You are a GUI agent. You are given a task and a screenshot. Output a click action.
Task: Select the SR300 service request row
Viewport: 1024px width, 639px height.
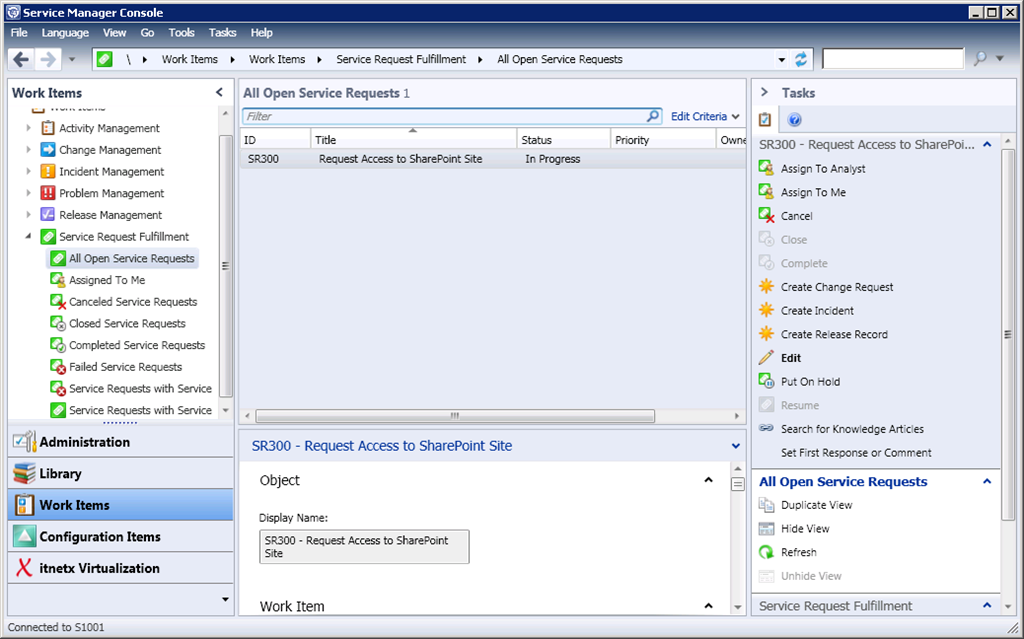(x=400, y=159)
